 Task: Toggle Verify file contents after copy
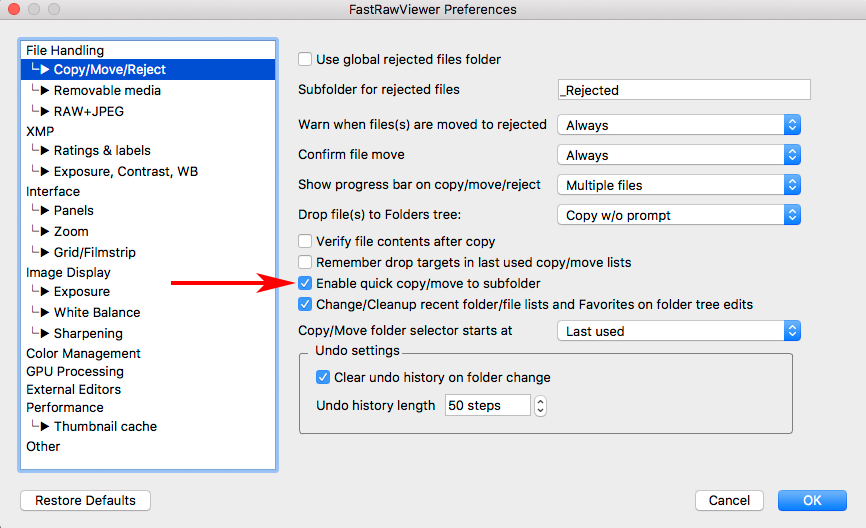point(306,241)
